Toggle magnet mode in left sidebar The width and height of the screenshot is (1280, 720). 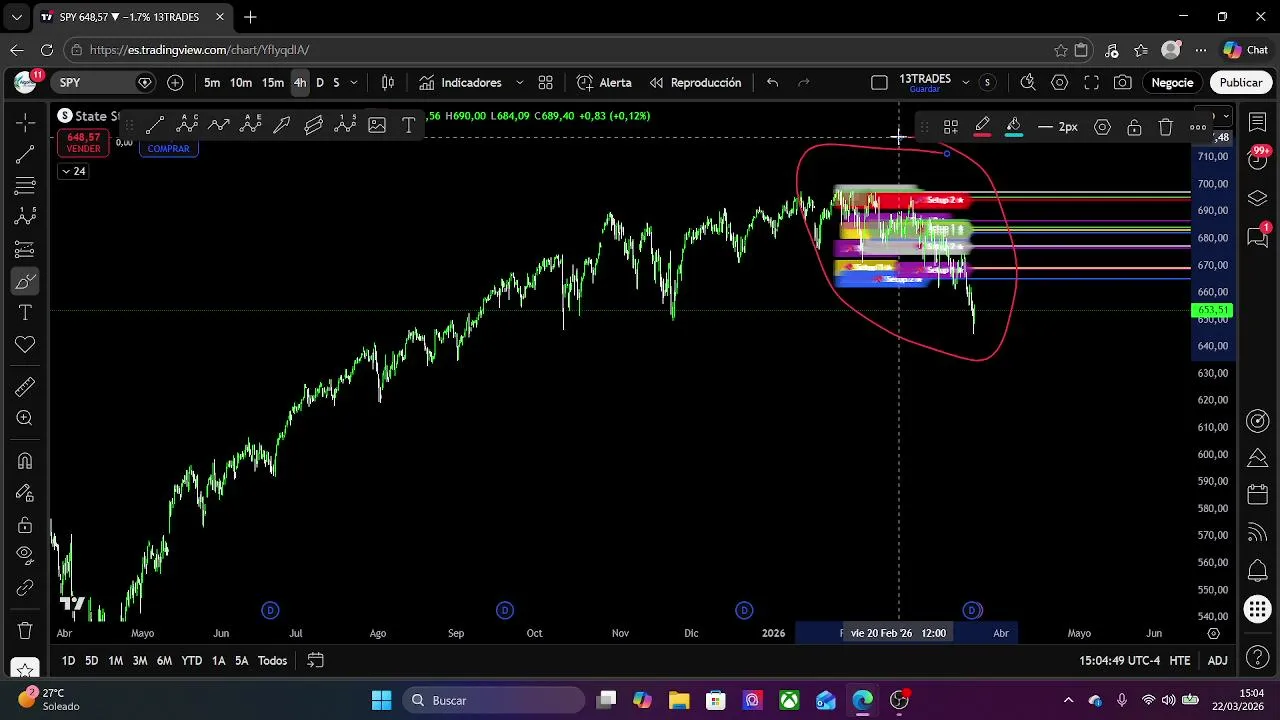click(x=25, y=461)
